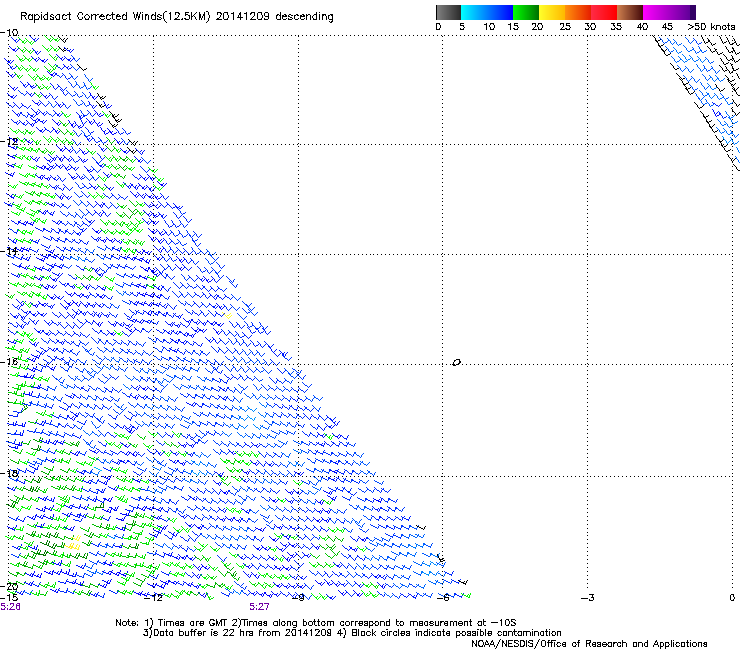Click the NOAA/NESDIS Office of Research credit

point(589,644)
